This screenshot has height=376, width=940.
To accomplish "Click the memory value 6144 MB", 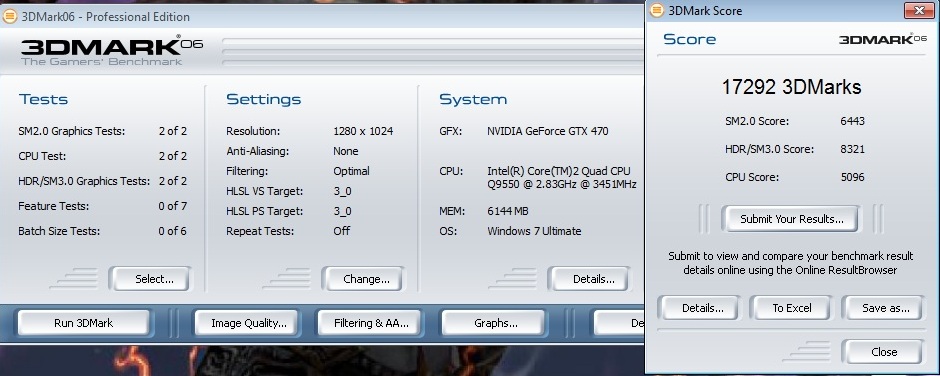I will pos(508,211).
